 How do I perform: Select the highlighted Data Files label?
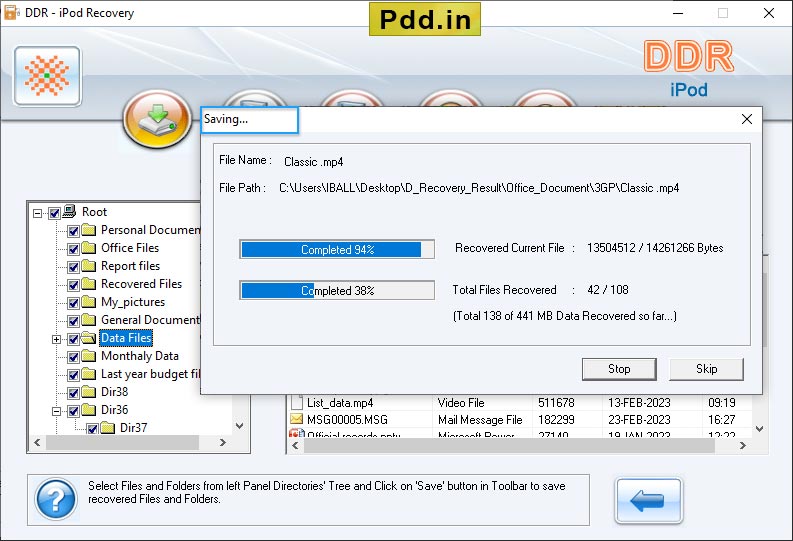[126, 338]
